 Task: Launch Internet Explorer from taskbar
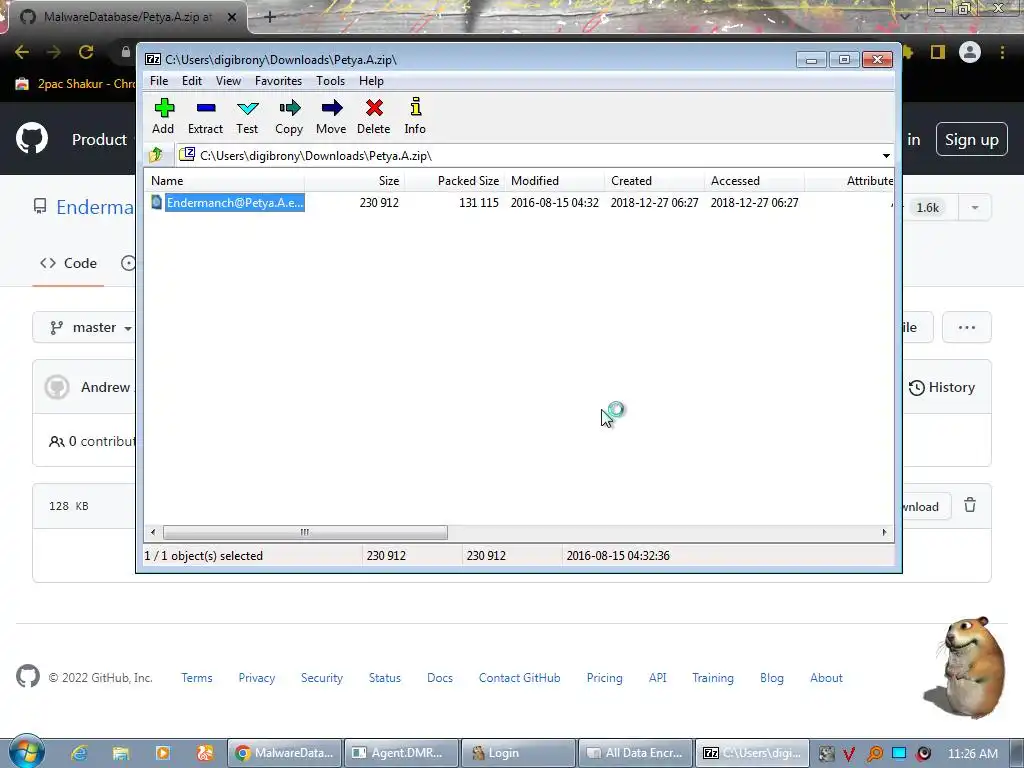[79, 753]
